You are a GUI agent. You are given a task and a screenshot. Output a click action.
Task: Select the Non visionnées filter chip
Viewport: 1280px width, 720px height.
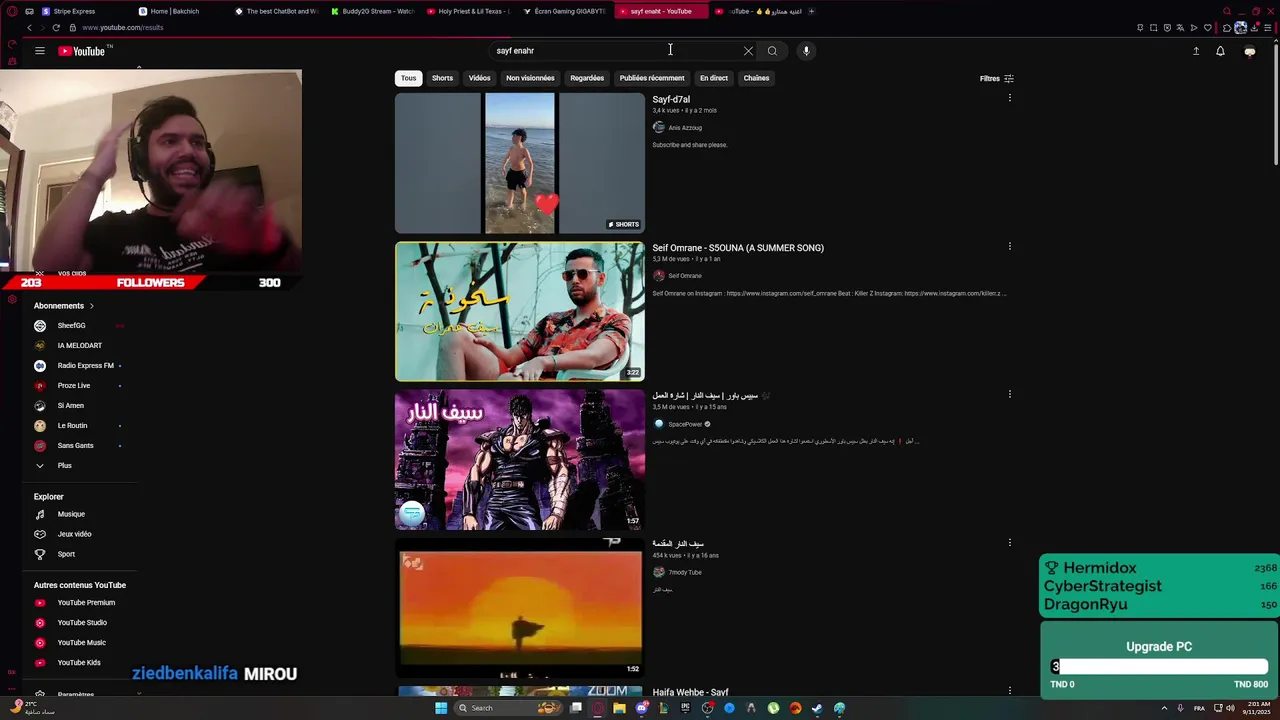point(530,78)
